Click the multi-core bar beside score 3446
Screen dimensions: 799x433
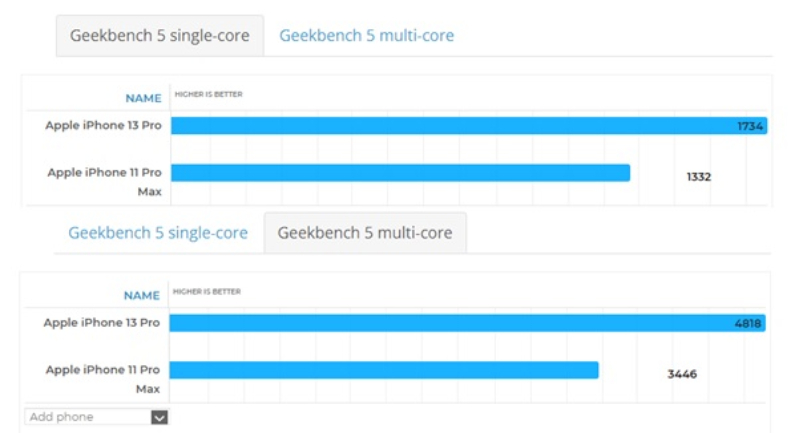click(384, 370)
